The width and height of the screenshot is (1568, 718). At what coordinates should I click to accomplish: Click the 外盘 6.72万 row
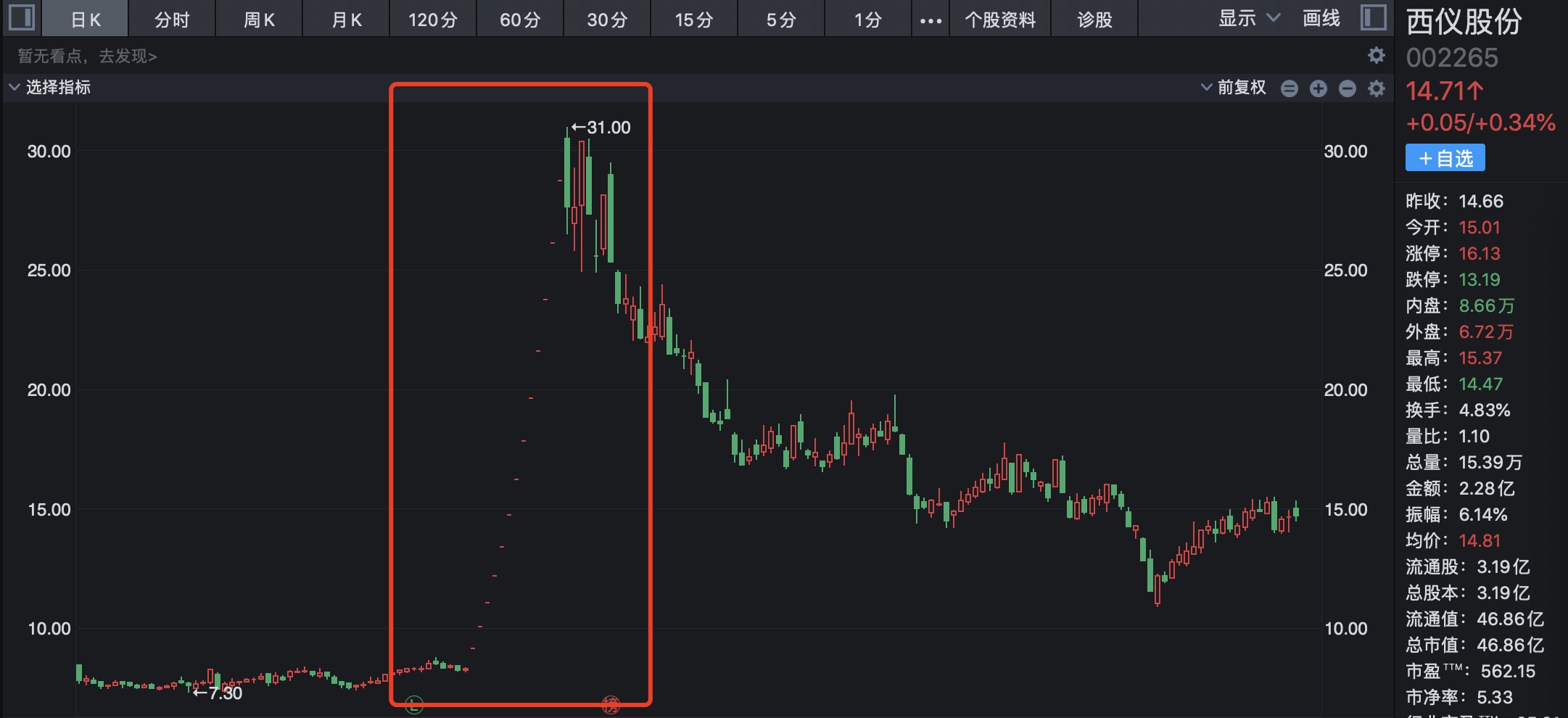click(x=1460, y=331)
